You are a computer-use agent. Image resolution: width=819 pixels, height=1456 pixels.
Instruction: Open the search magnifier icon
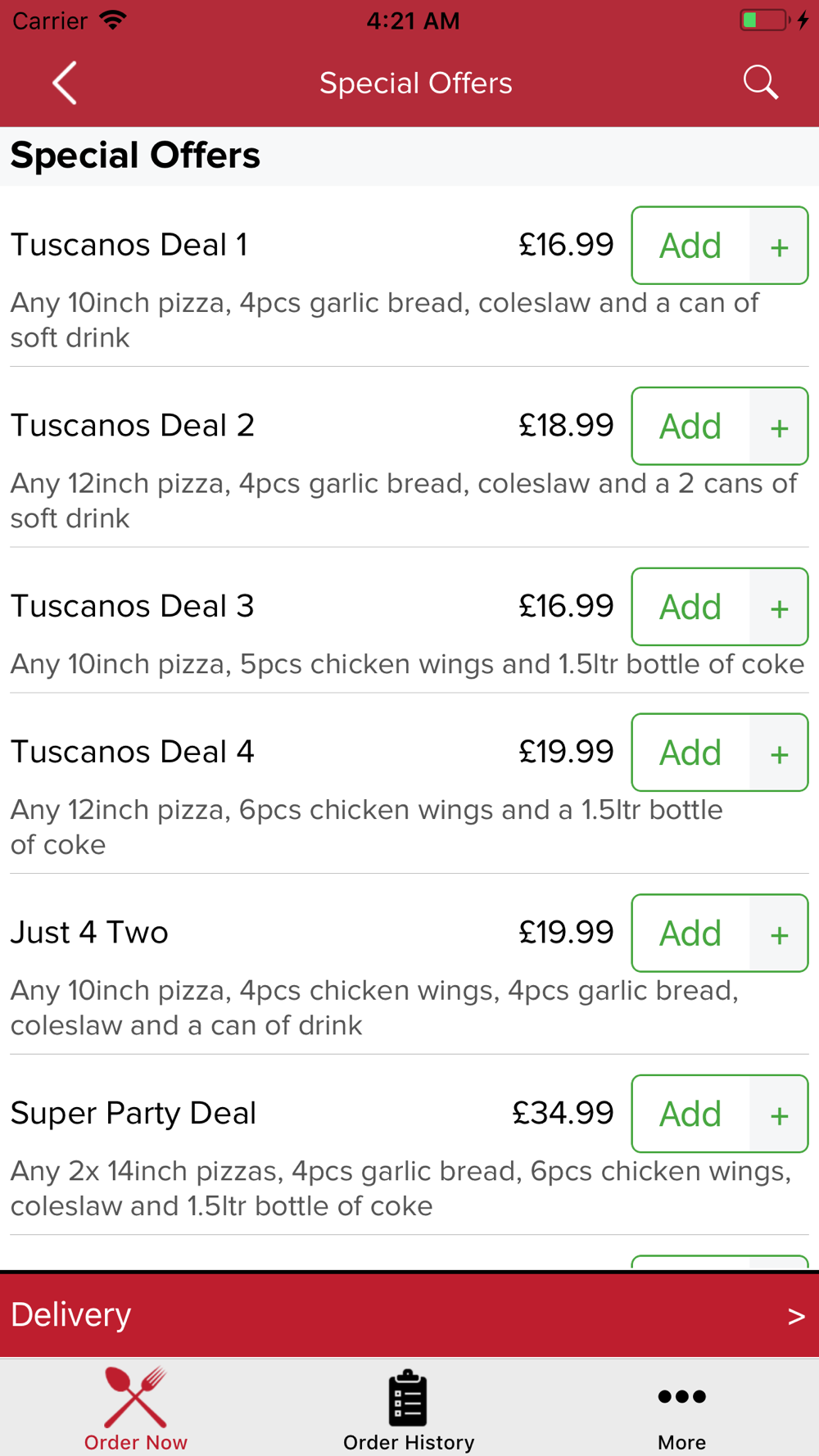click(760, 83)
